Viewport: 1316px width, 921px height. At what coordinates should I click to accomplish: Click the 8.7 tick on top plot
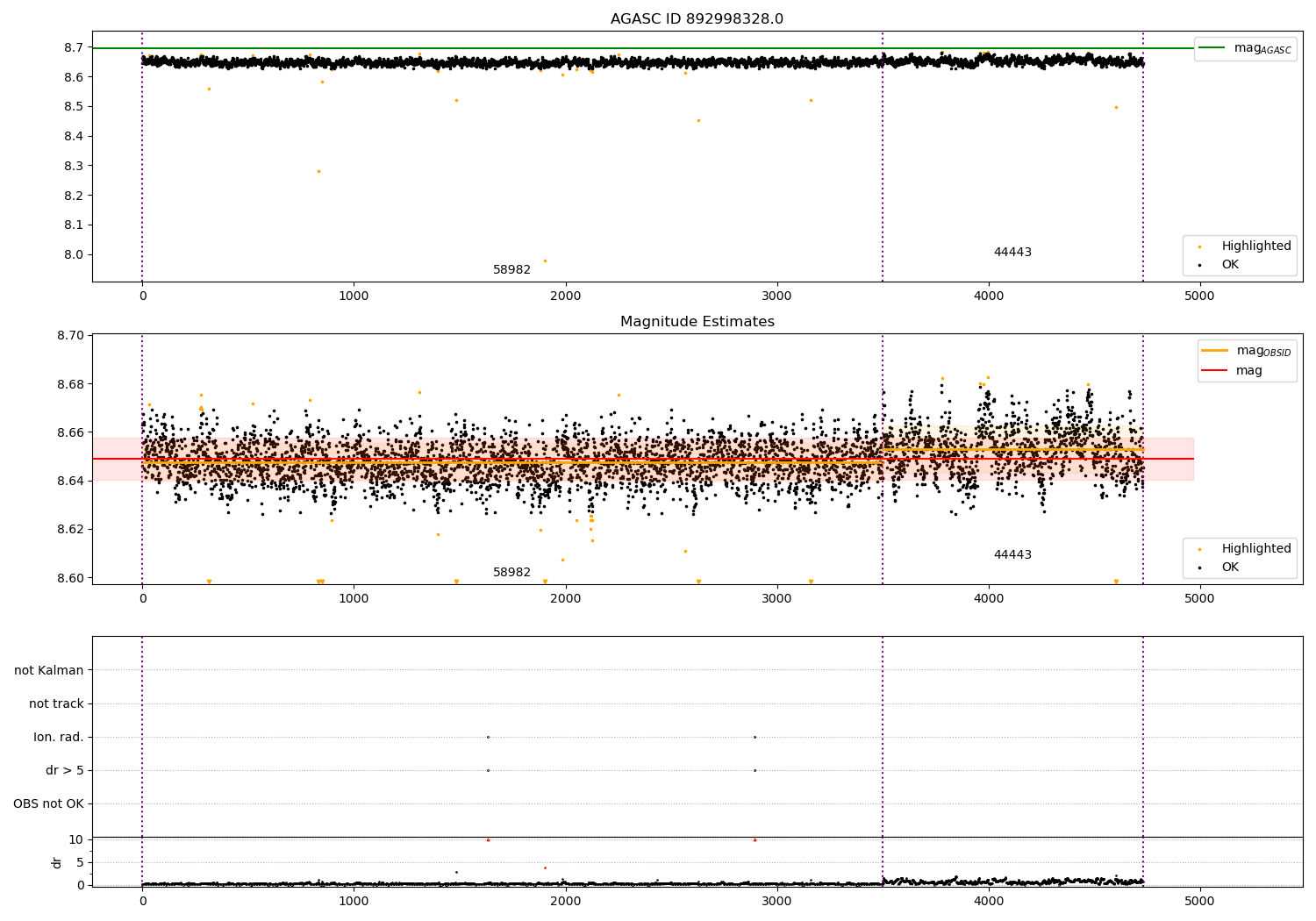point(74,47)
